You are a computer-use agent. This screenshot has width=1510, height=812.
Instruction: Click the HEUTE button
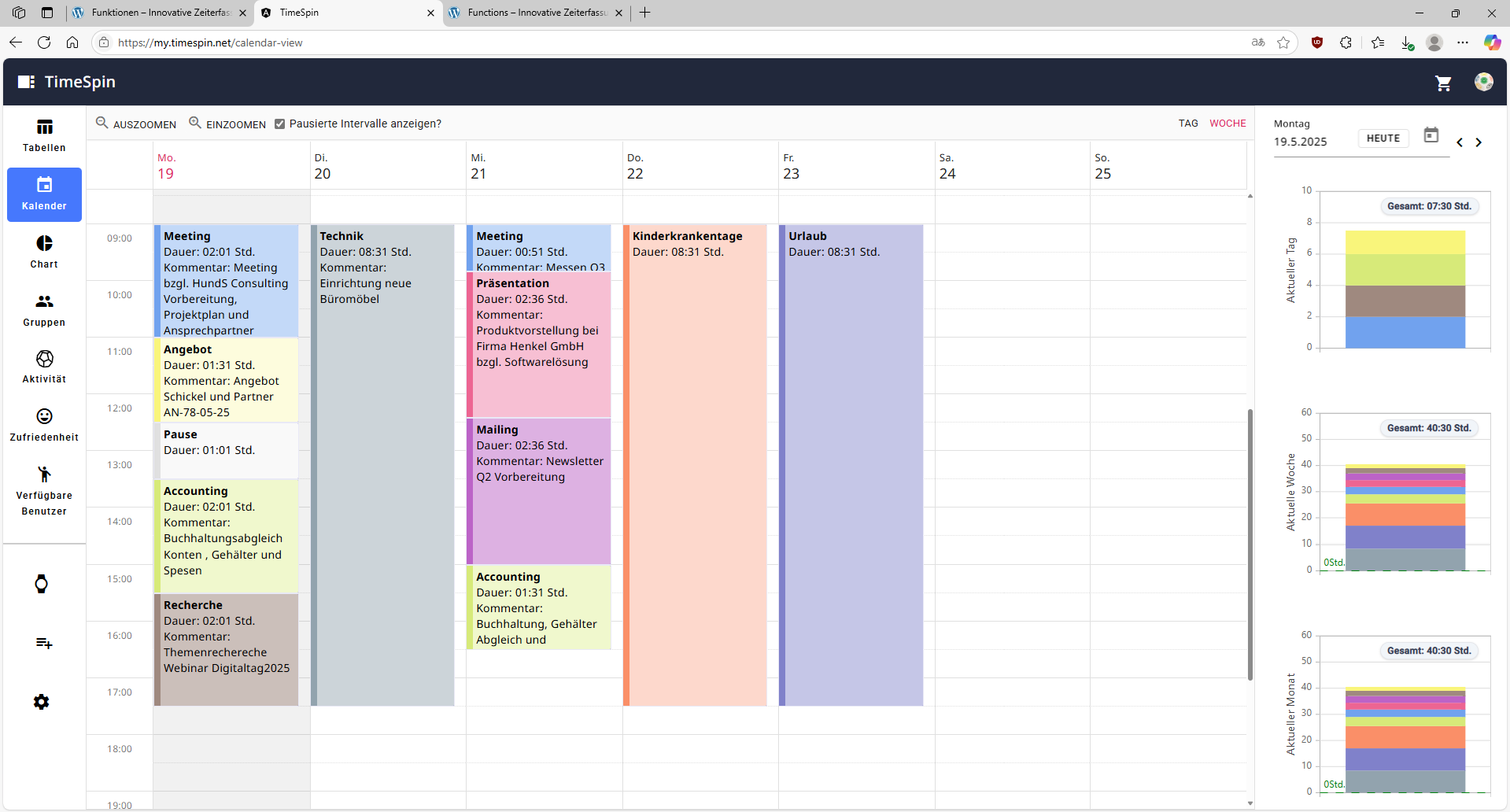[1383, 138]
